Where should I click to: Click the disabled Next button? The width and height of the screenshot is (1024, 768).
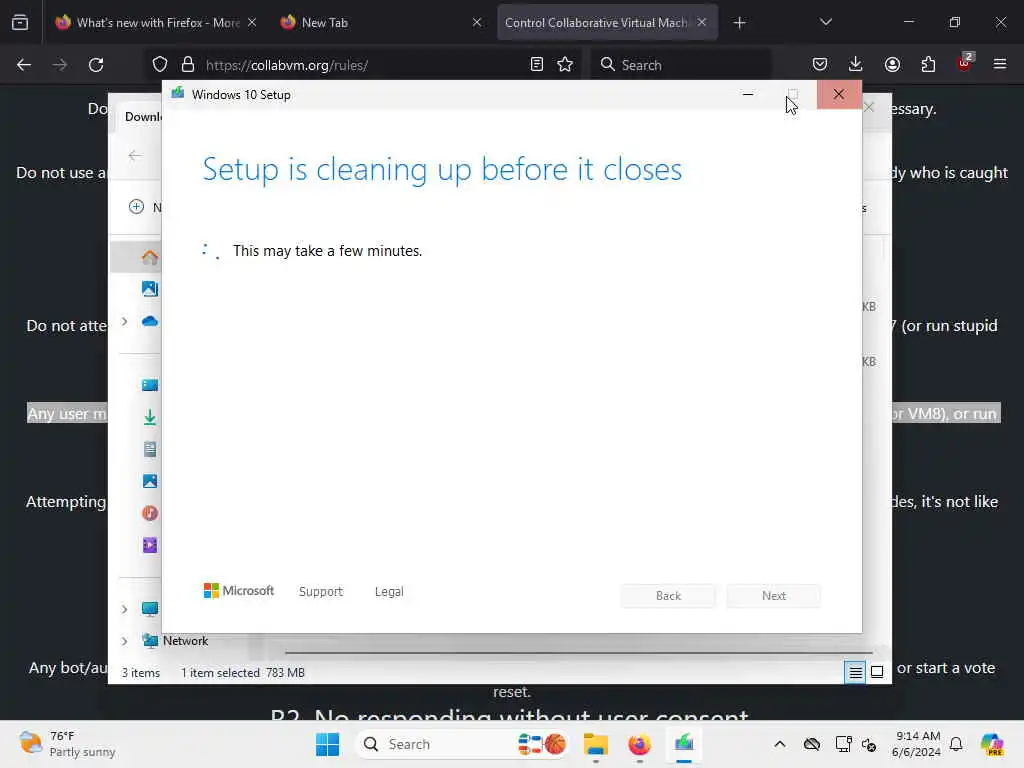774,596
